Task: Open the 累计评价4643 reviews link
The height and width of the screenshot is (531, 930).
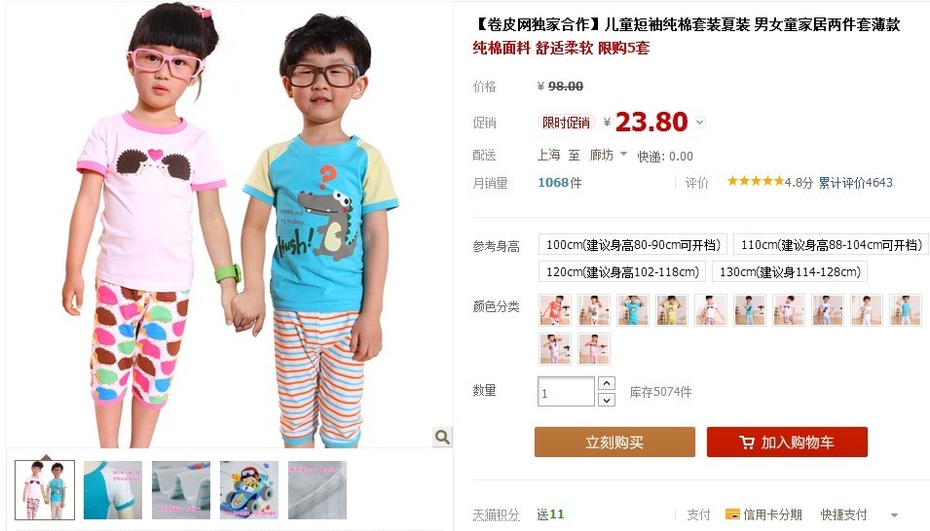Action: [x=855, y=183]
